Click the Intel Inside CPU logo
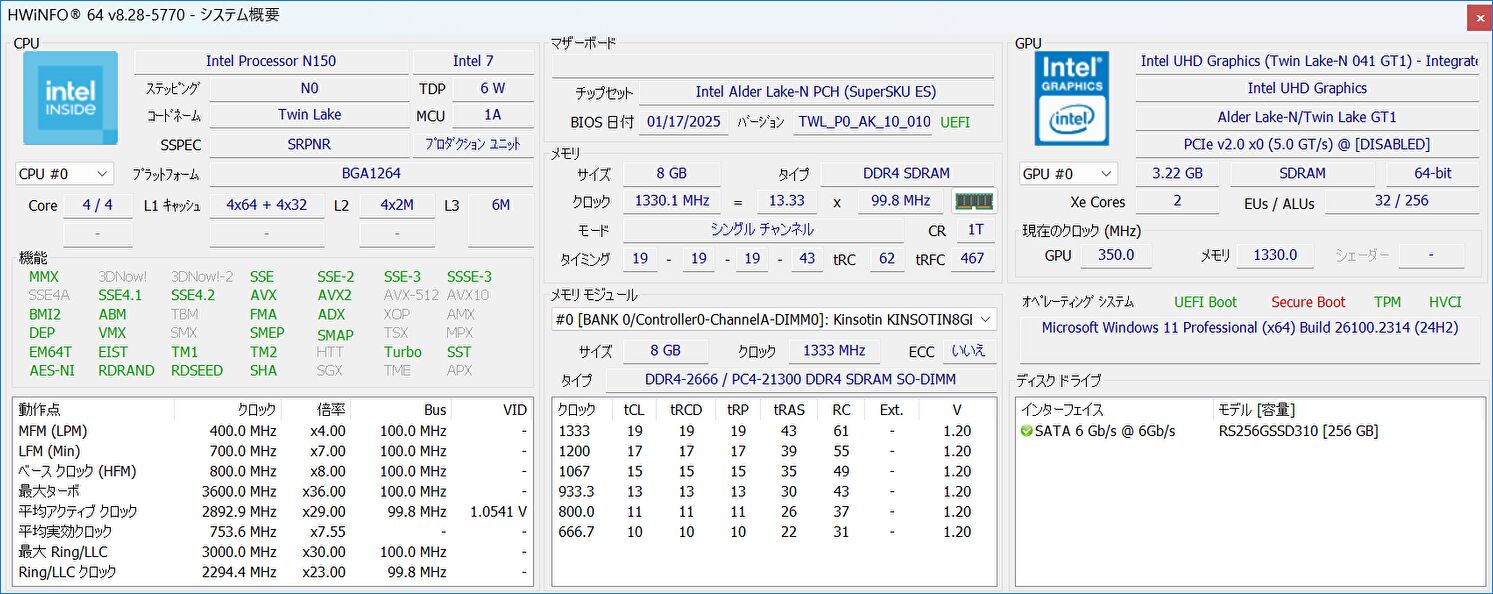Image resolution: width=1493 pixels, height=594 pixels. pos(70,98)
